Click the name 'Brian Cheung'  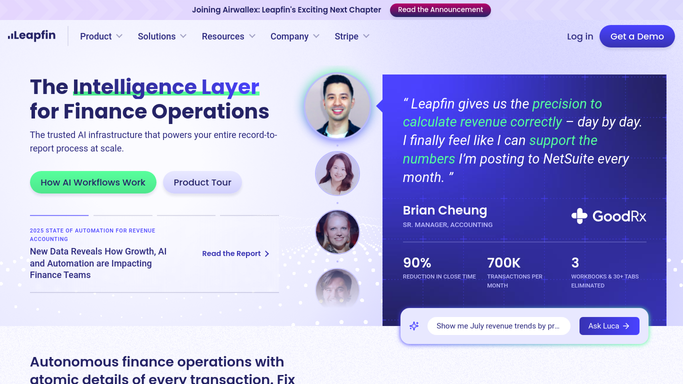click(445, 210)
